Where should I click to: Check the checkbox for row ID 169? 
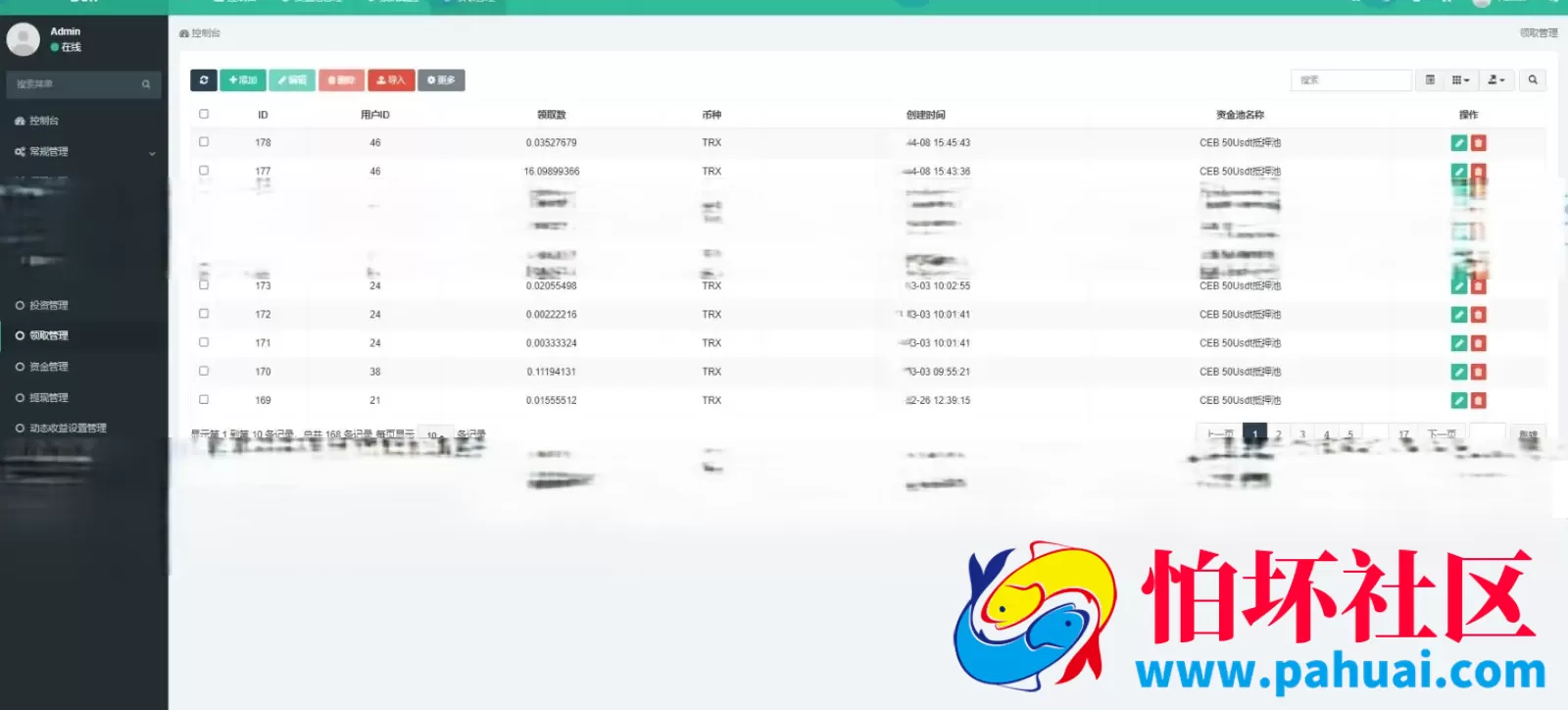[x=204, y=399]
